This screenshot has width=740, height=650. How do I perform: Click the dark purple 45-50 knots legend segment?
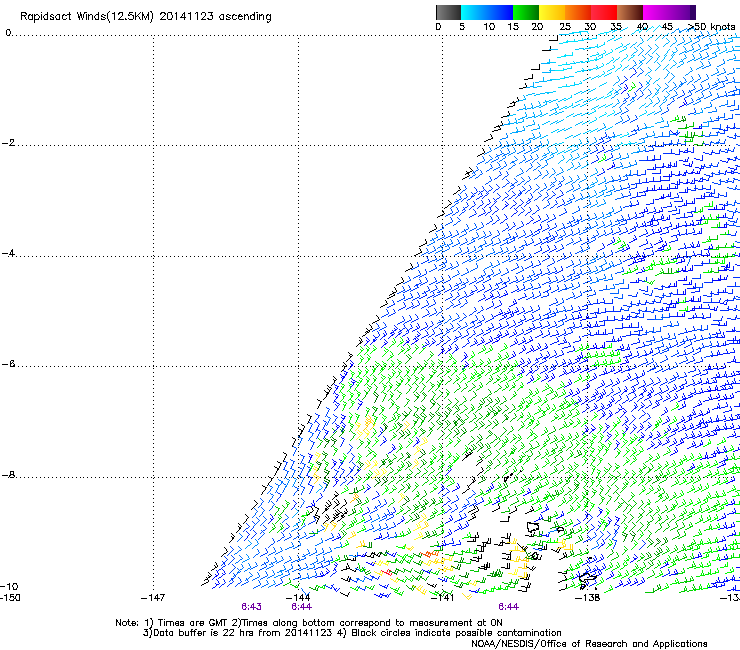pyautogui.click(x=682, y=12)
